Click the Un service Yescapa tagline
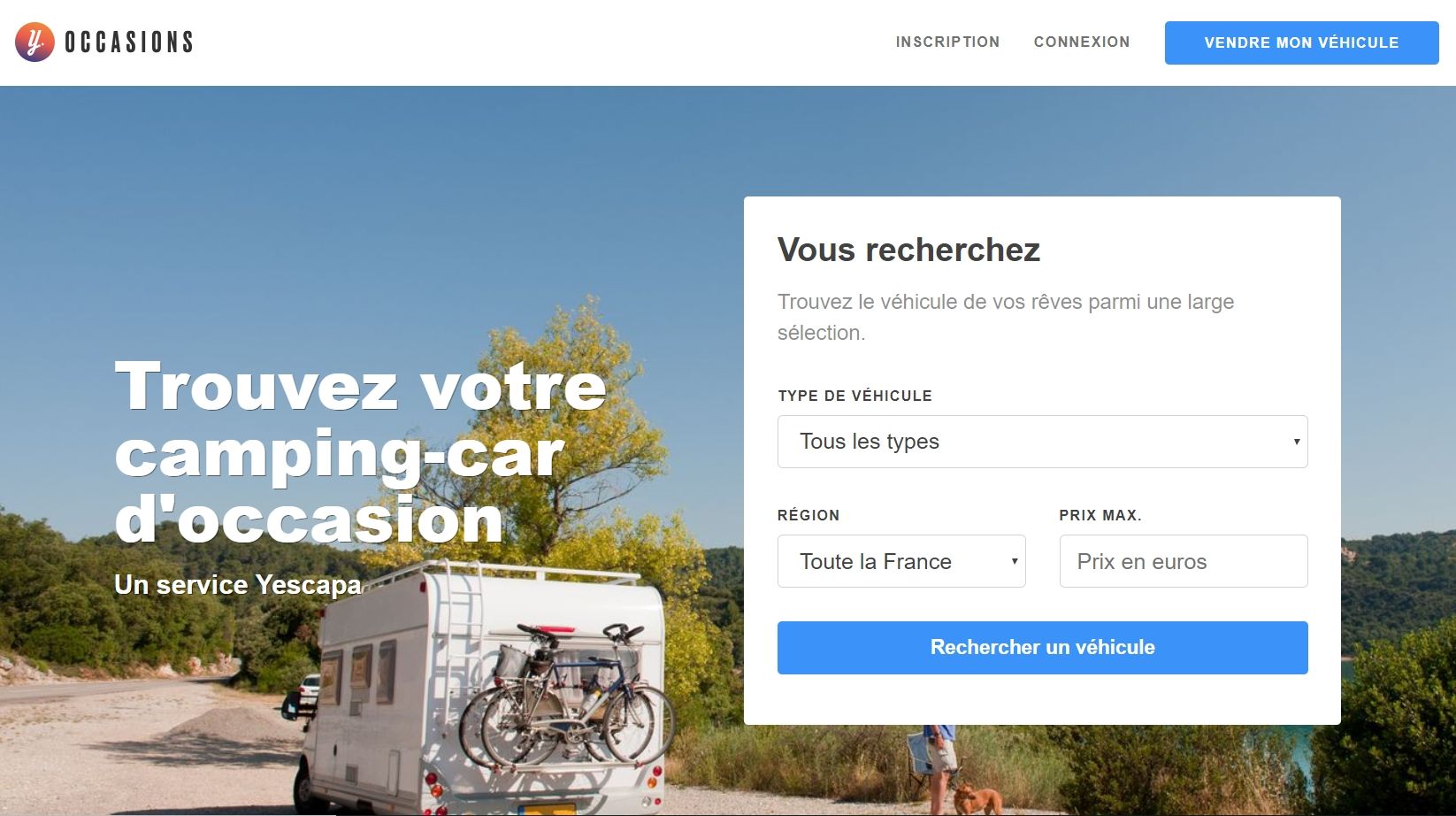The image size is (1456, 816). click(238, 584)
